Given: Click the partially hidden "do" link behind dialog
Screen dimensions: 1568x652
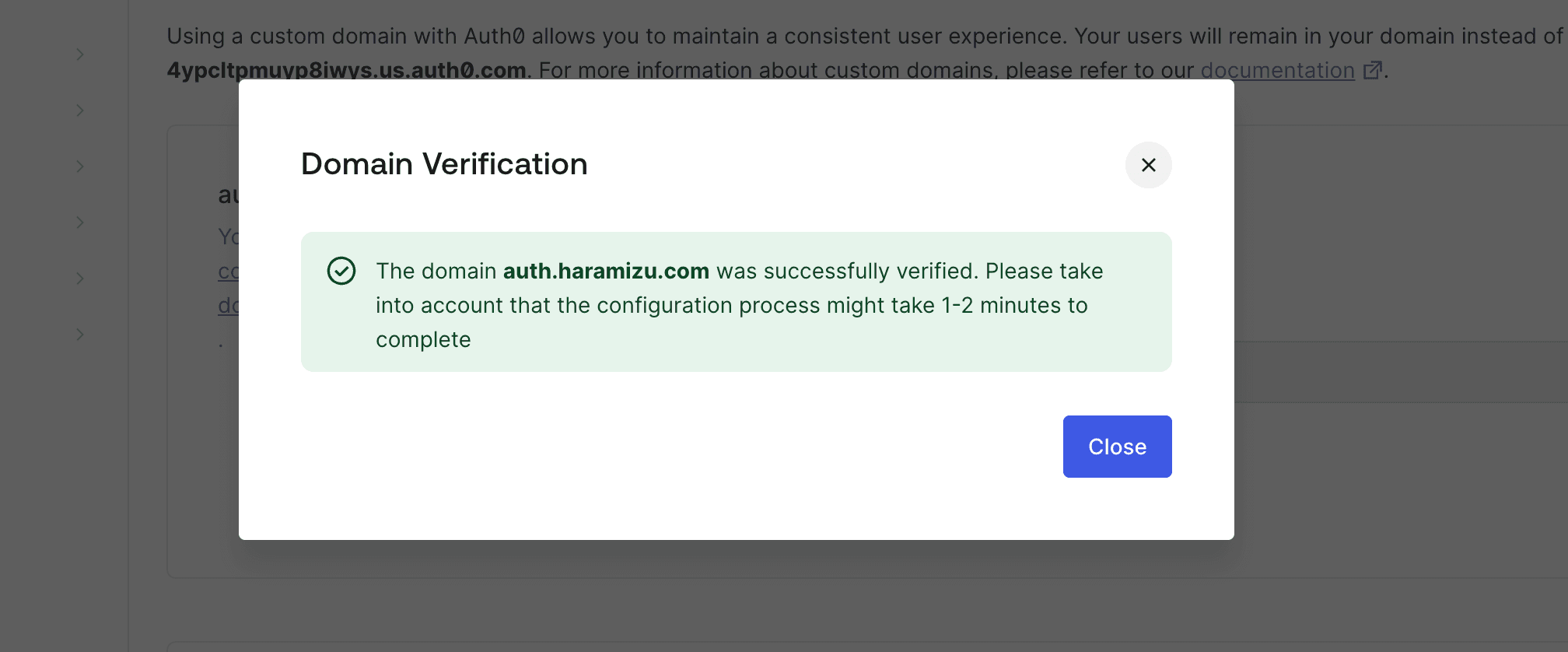Looking at the screenshot, I should 228,306.
